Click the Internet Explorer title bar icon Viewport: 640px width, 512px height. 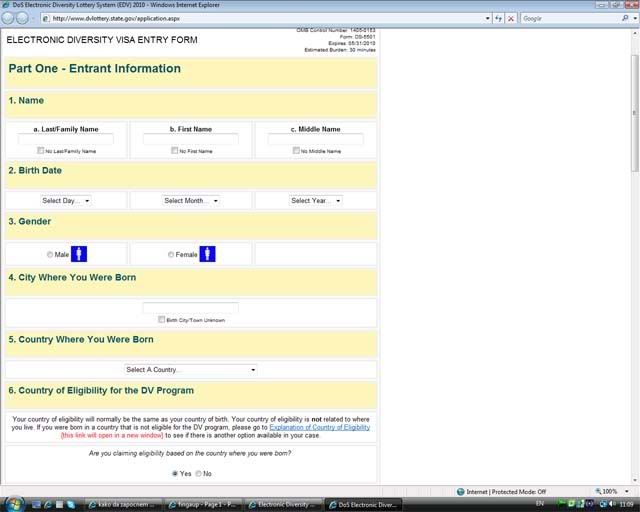[x=5, y=5]
